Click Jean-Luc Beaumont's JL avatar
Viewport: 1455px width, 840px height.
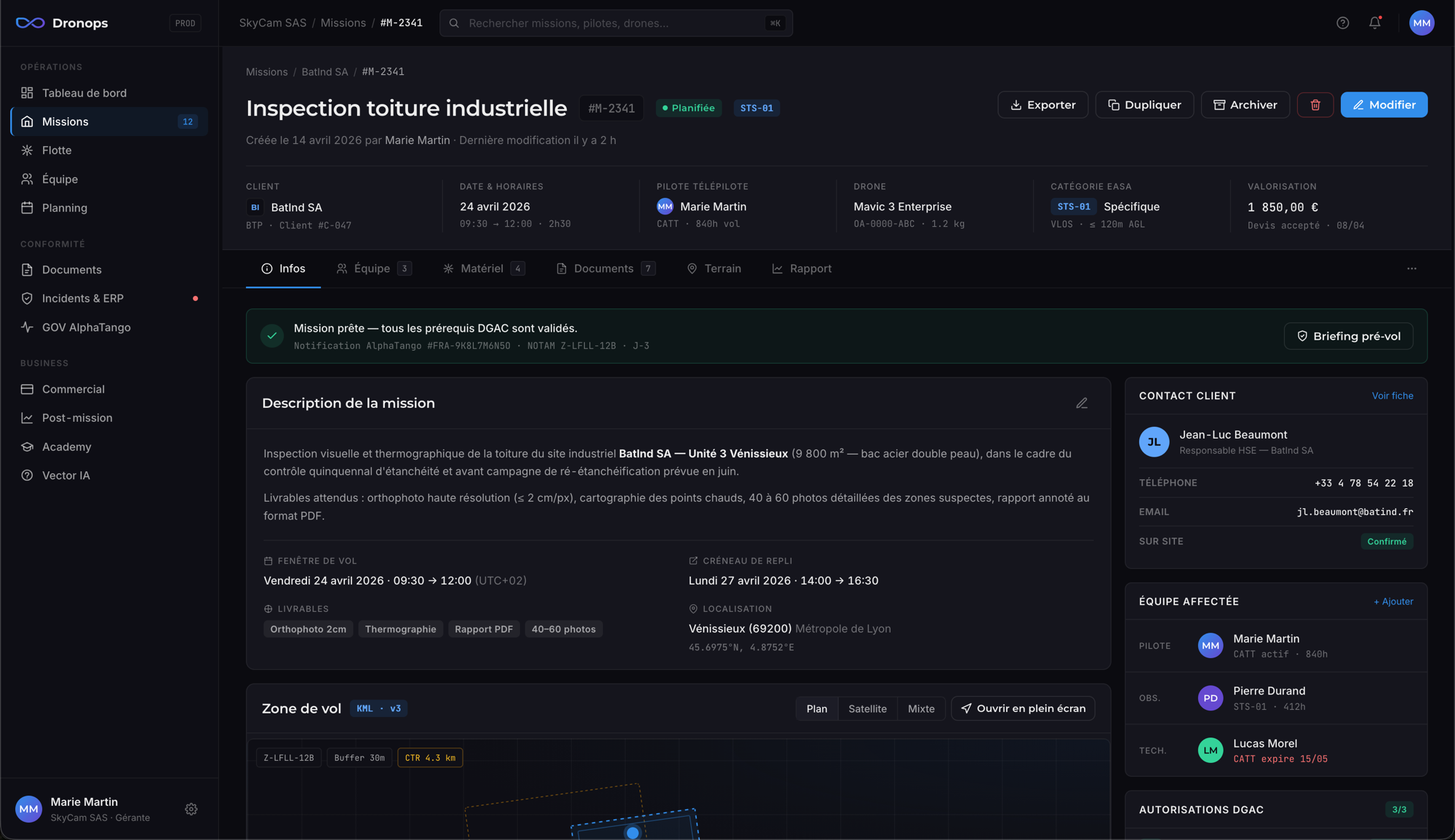[x=1154, y=442]
